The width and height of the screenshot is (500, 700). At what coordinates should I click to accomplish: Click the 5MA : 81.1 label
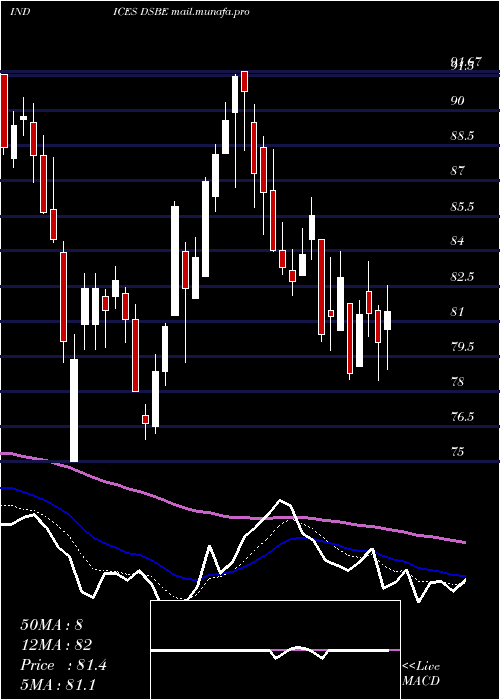click(58, 685)
